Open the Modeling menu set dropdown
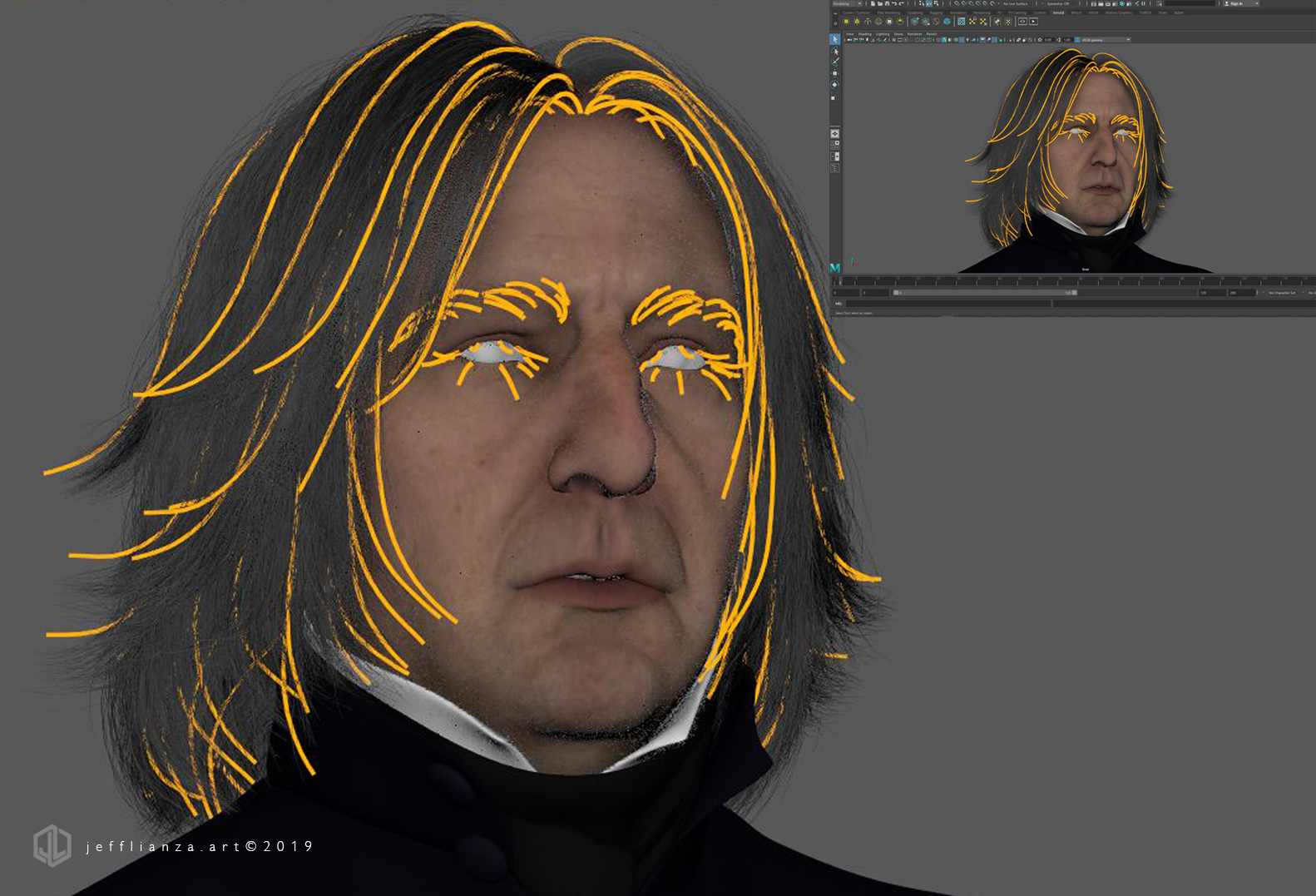Viewport: 1316px width, 896px height. tap(848, 3)
